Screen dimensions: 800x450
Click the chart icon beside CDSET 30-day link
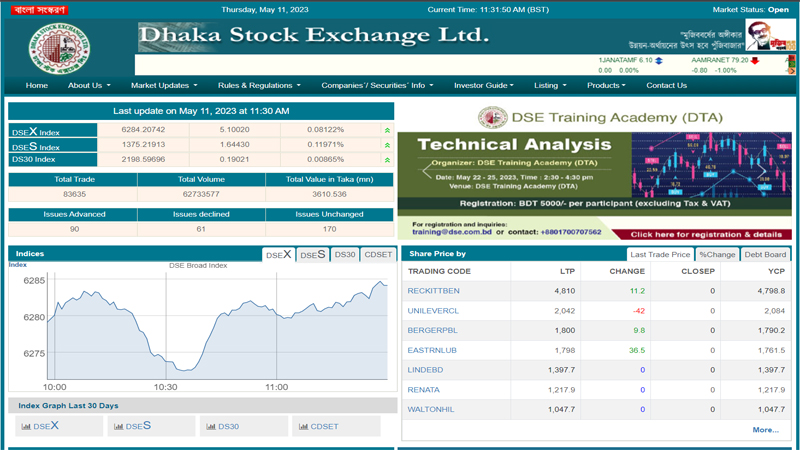click(303, 427)
